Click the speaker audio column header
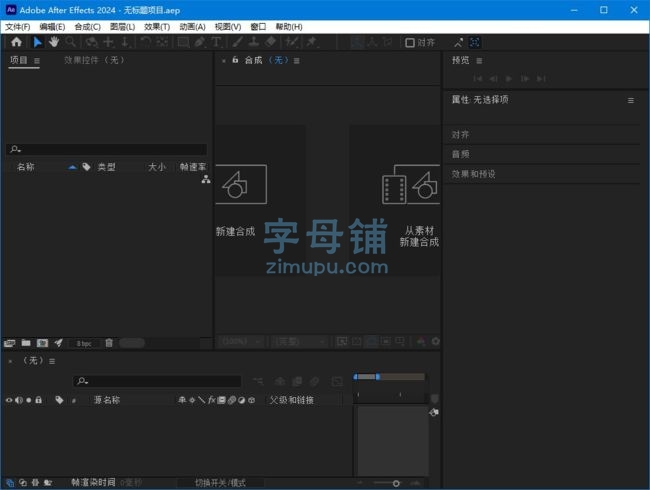This screenshot has height=490, width=650. [19, 400]
